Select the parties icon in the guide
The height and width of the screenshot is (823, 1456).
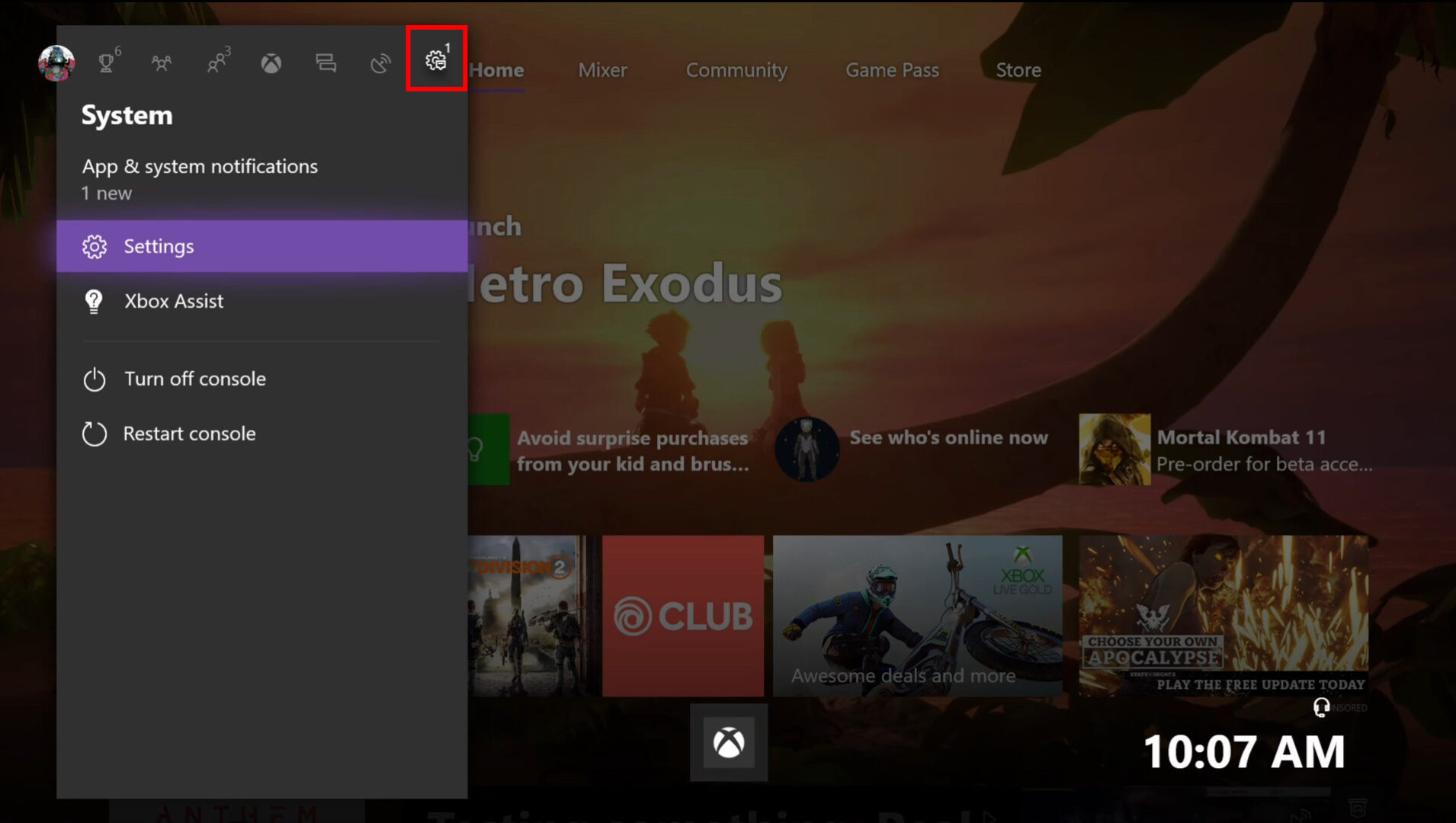pyautogui.click(x=162, y=64)
